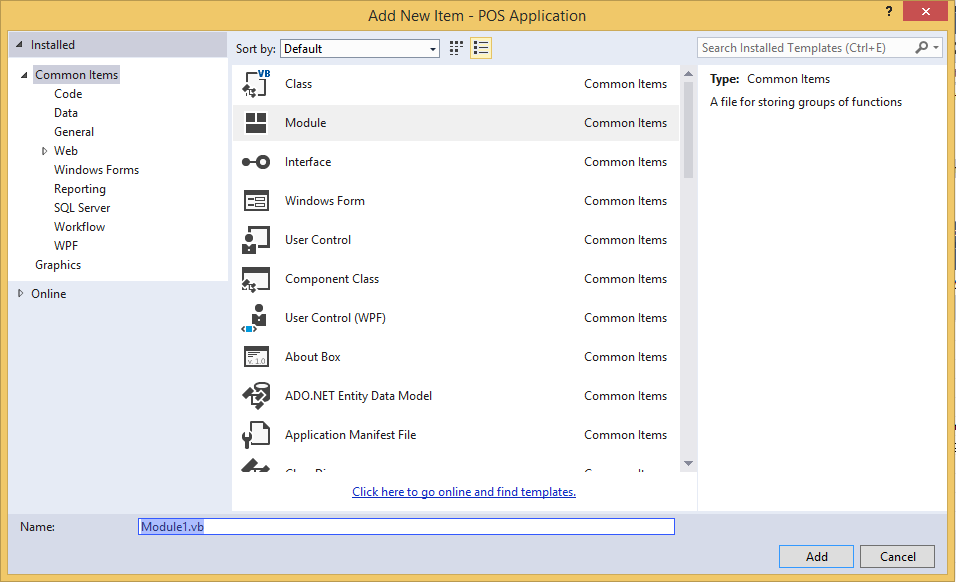The image size is (956, 582).
Task: Click the Name input field
Action: pos(407,527)
